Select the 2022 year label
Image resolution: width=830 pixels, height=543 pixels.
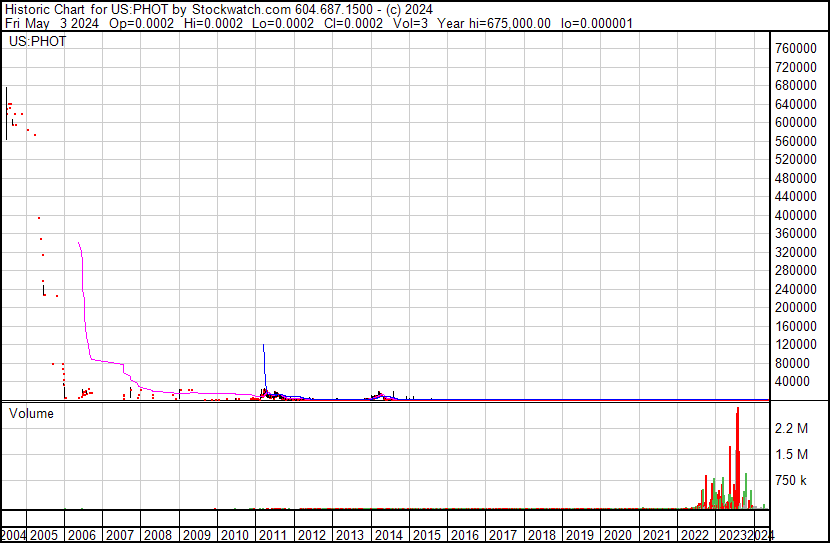(x=695, y=535)
